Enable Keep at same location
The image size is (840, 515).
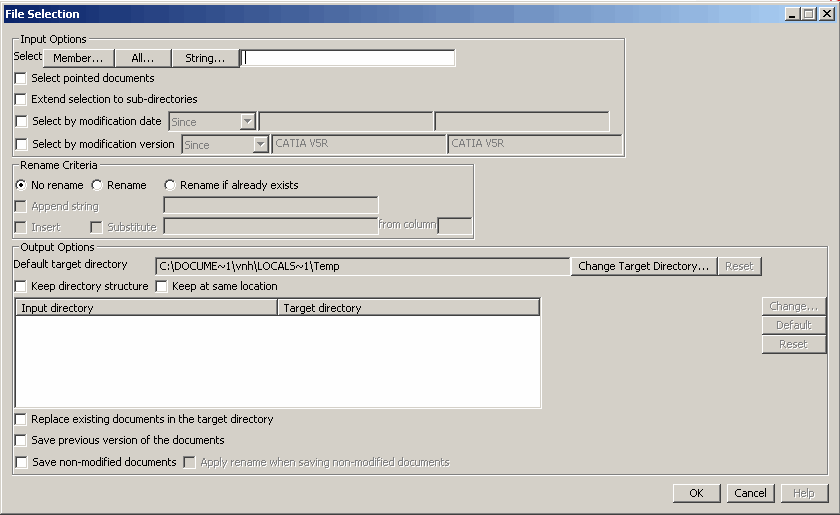(162, 287)
